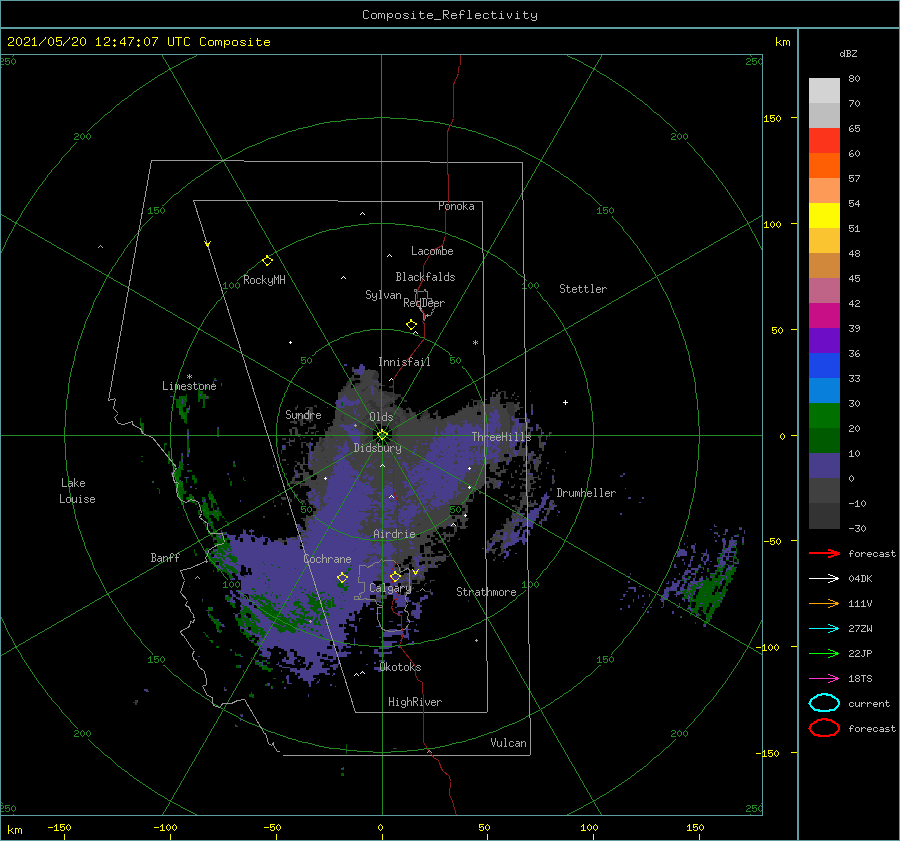Click the dBZ legend heading
The image size is (900, 841).
coord(848,53)
